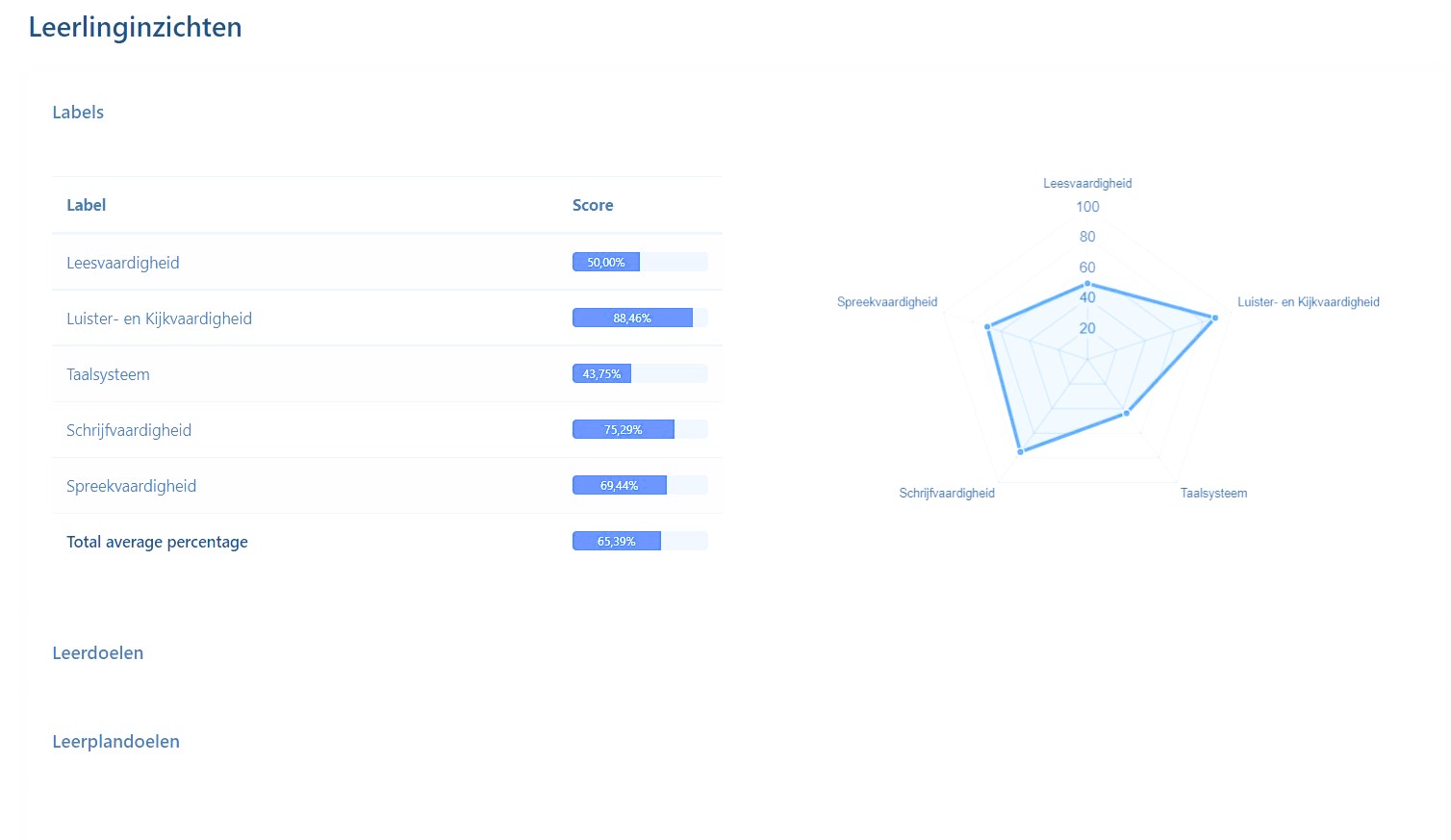The image size is (1451, 840).
Task: Click the Leerlinginzichten page title
Action: (x=135, y=27)
